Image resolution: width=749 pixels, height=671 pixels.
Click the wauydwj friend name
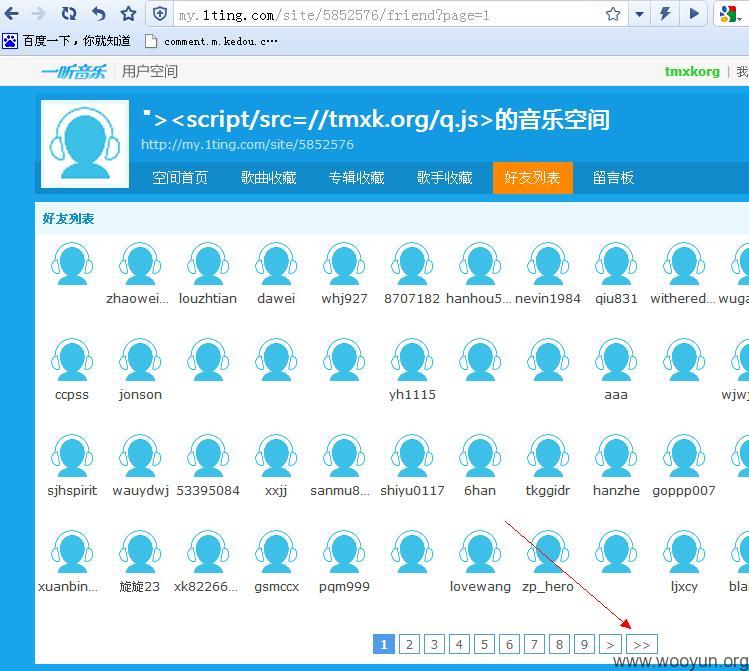[x=140, y=491]
